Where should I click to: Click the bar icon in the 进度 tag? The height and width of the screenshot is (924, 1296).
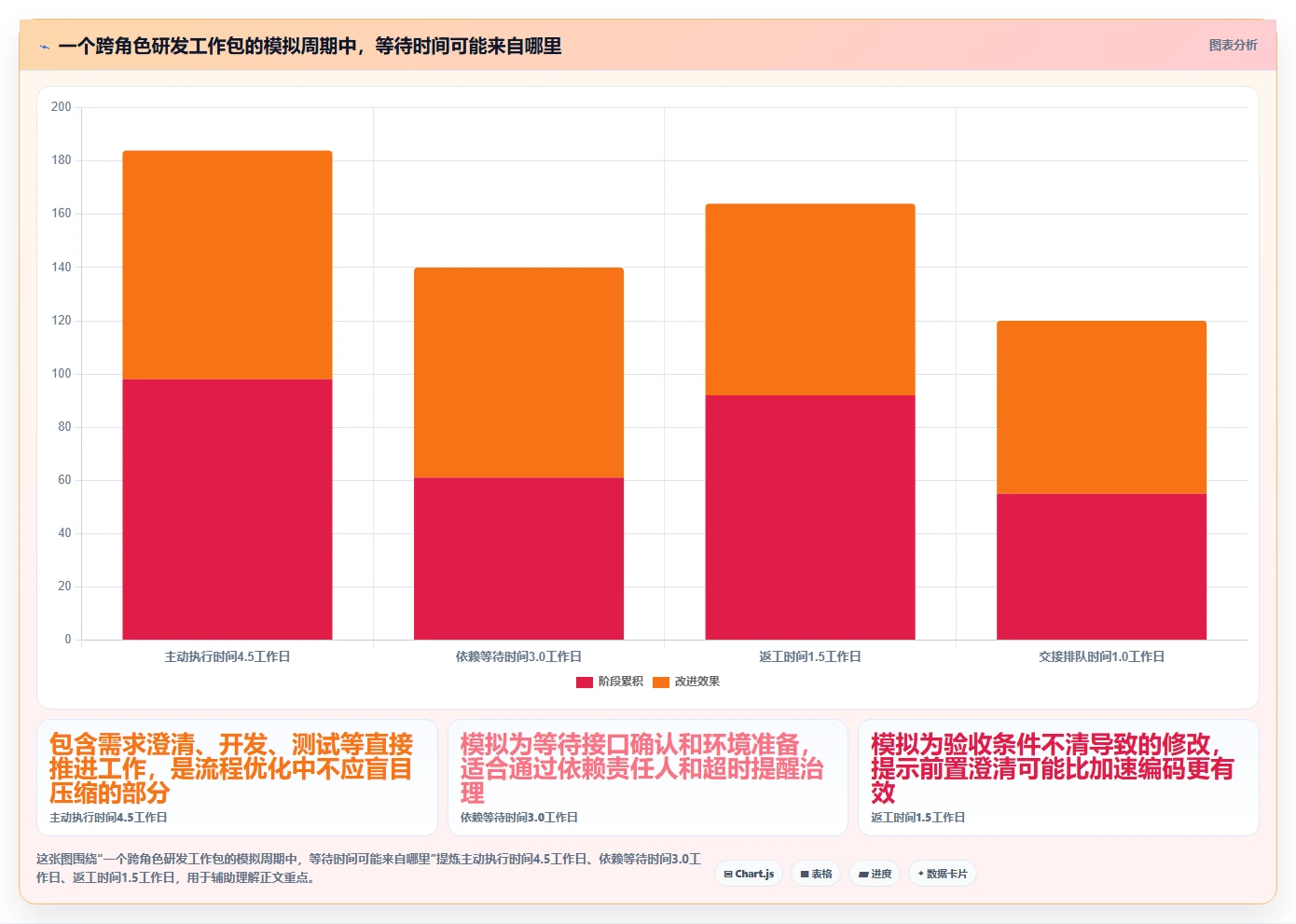click(x=863, y=875)
